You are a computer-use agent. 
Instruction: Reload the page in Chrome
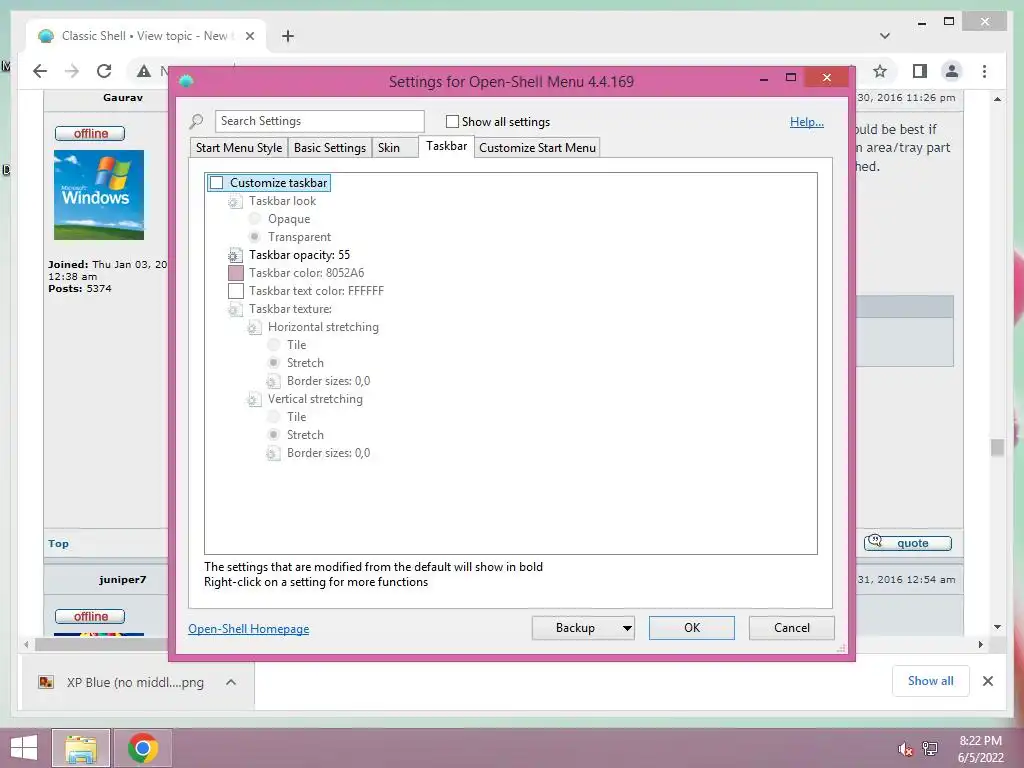[104, 71]
